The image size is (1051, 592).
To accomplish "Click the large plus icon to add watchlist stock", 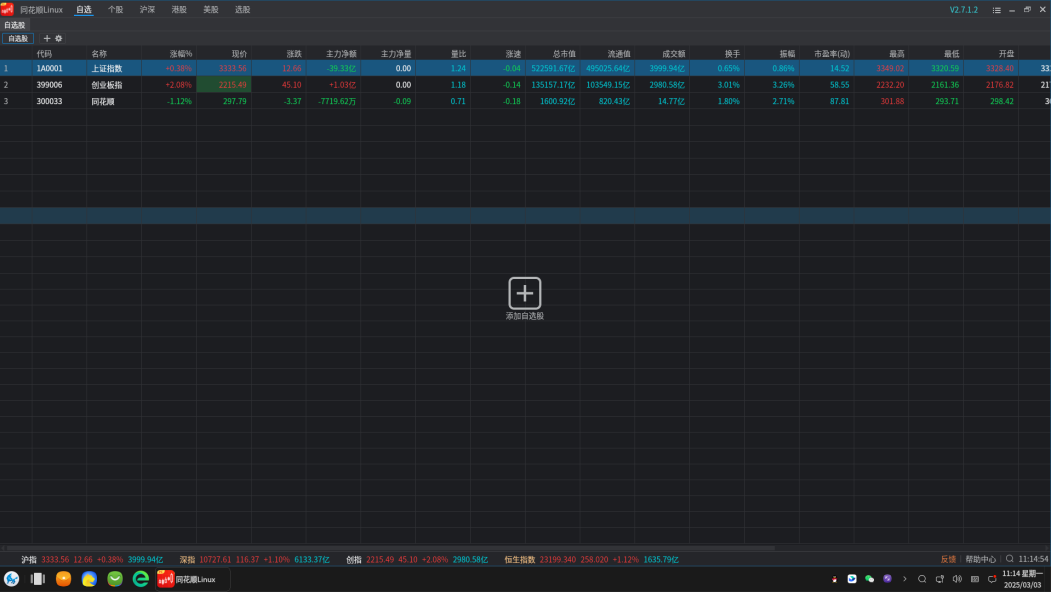I will (x=525, y=293).
